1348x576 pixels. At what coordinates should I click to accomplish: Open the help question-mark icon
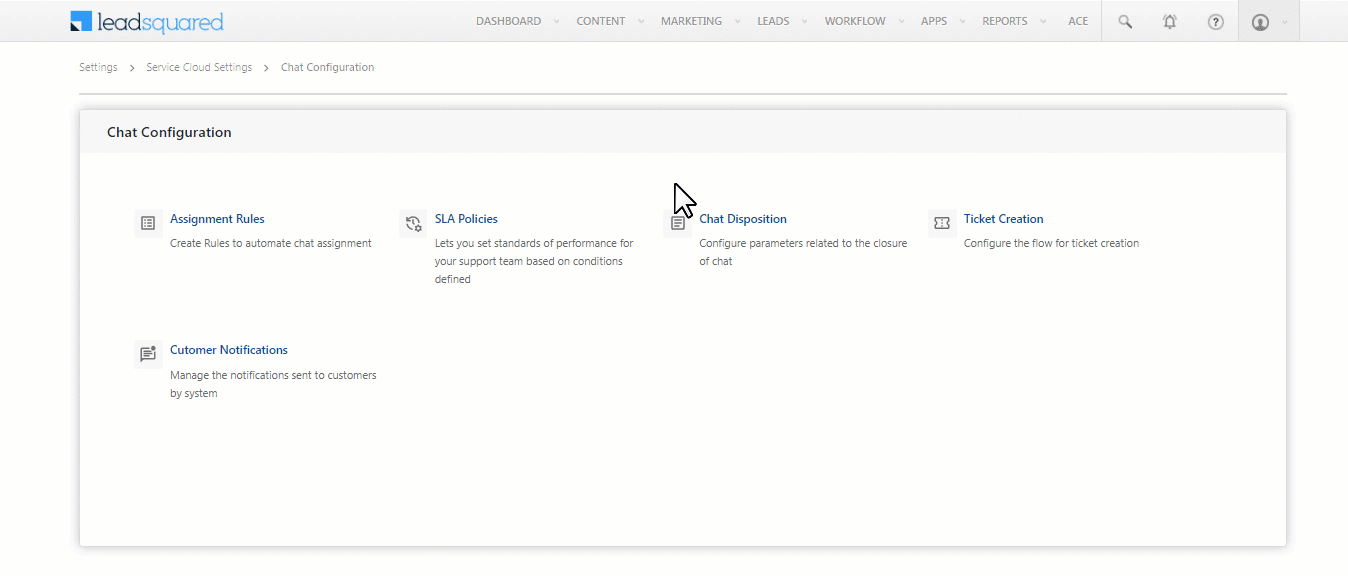pyautogui.click(x=1215, y=20)
